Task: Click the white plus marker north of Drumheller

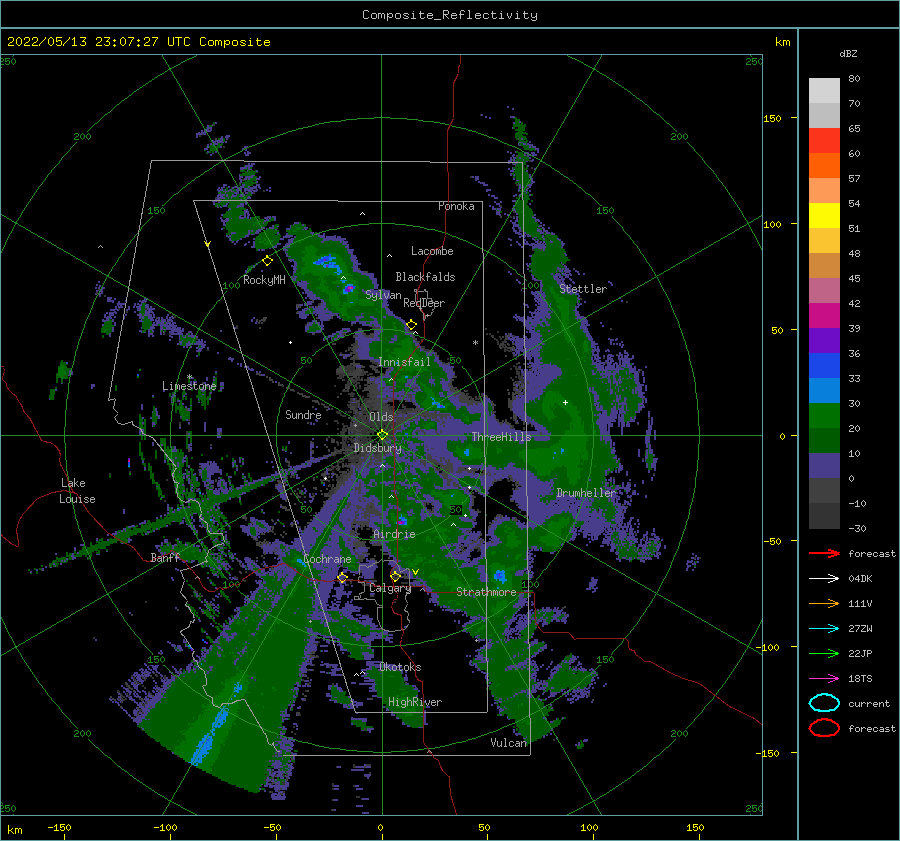Action: pyautogui.click(x=565, y=402)
